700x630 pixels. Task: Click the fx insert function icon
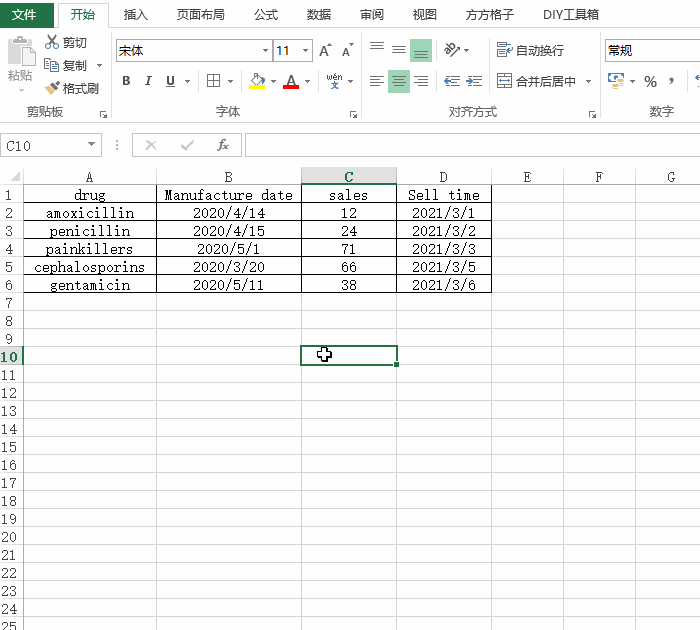click(223, 145)
